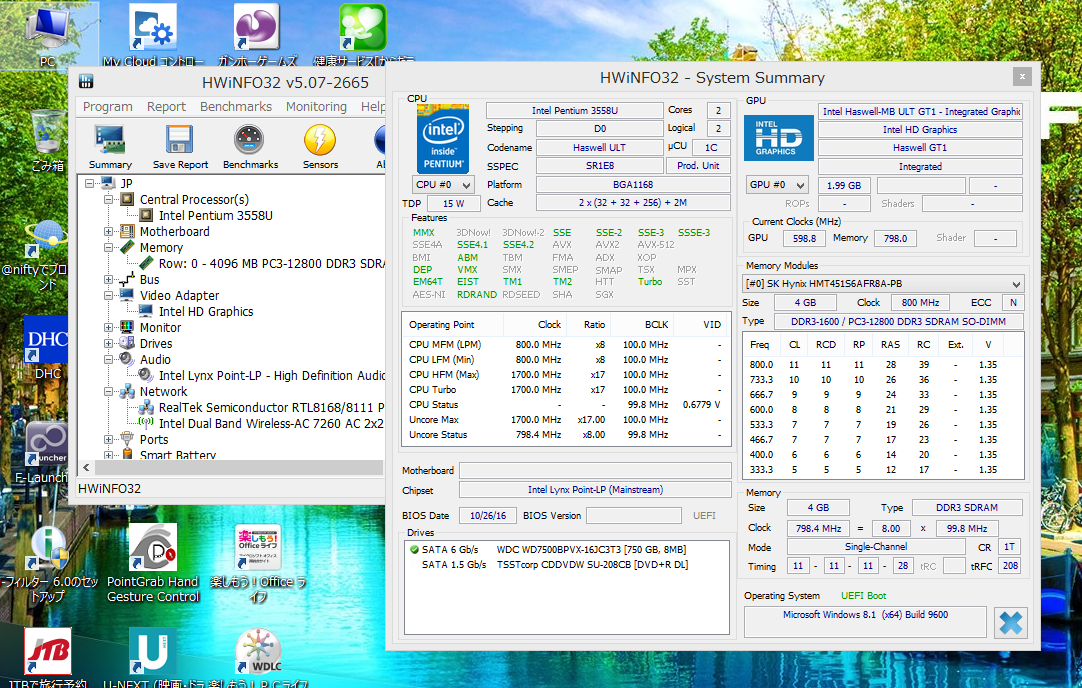Click the Smart Battery tree item
The height and width of the screenshot is (688, 1082).
(x=177, y=455)
